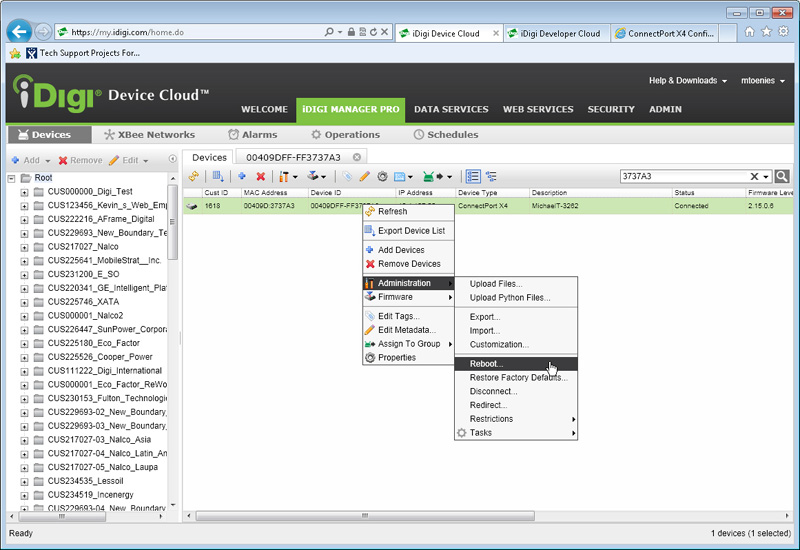Open the DATA SERVICES navigation link
The height and width of the screenshot is (550, 800).
(x=451, y=109)
